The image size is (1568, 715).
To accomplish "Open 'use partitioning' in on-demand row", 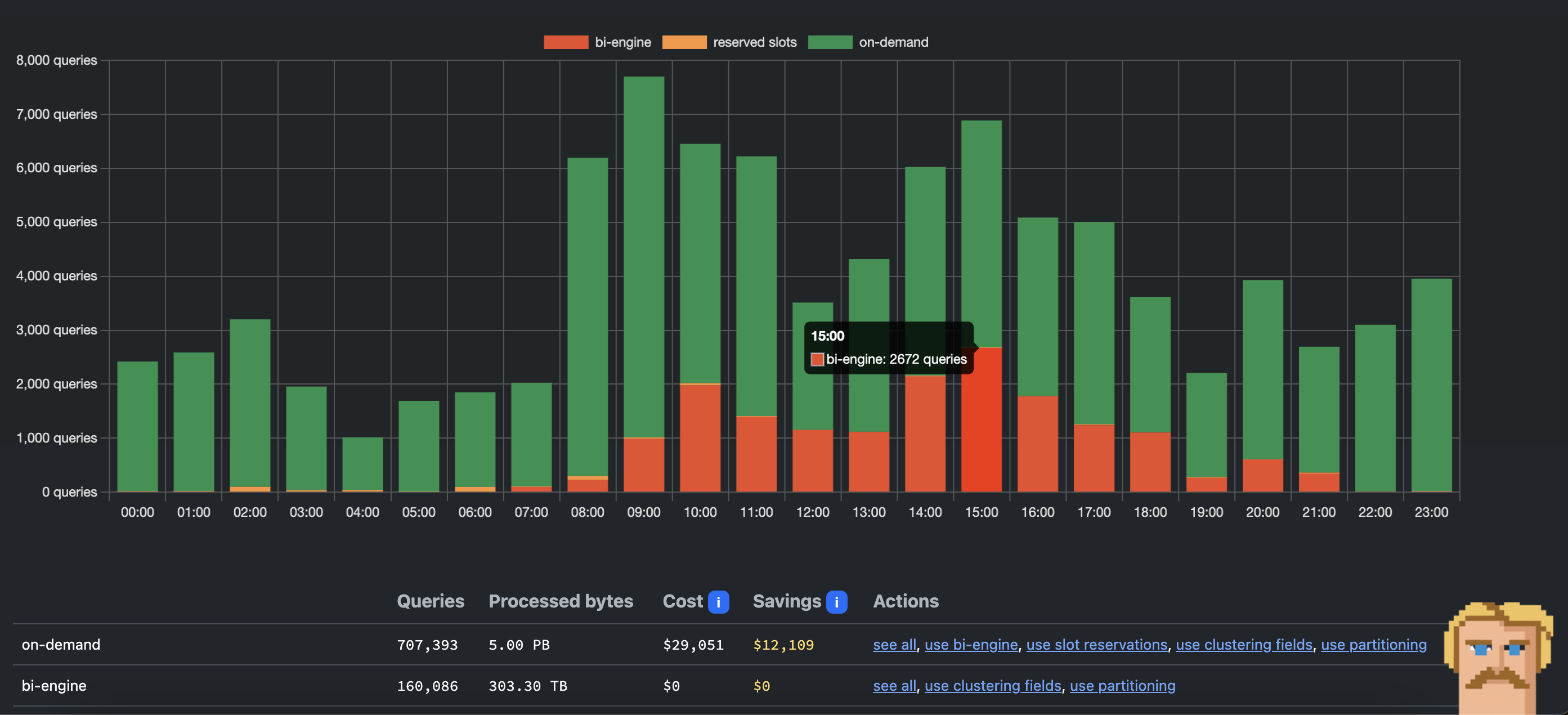I will coord(1373,645).
